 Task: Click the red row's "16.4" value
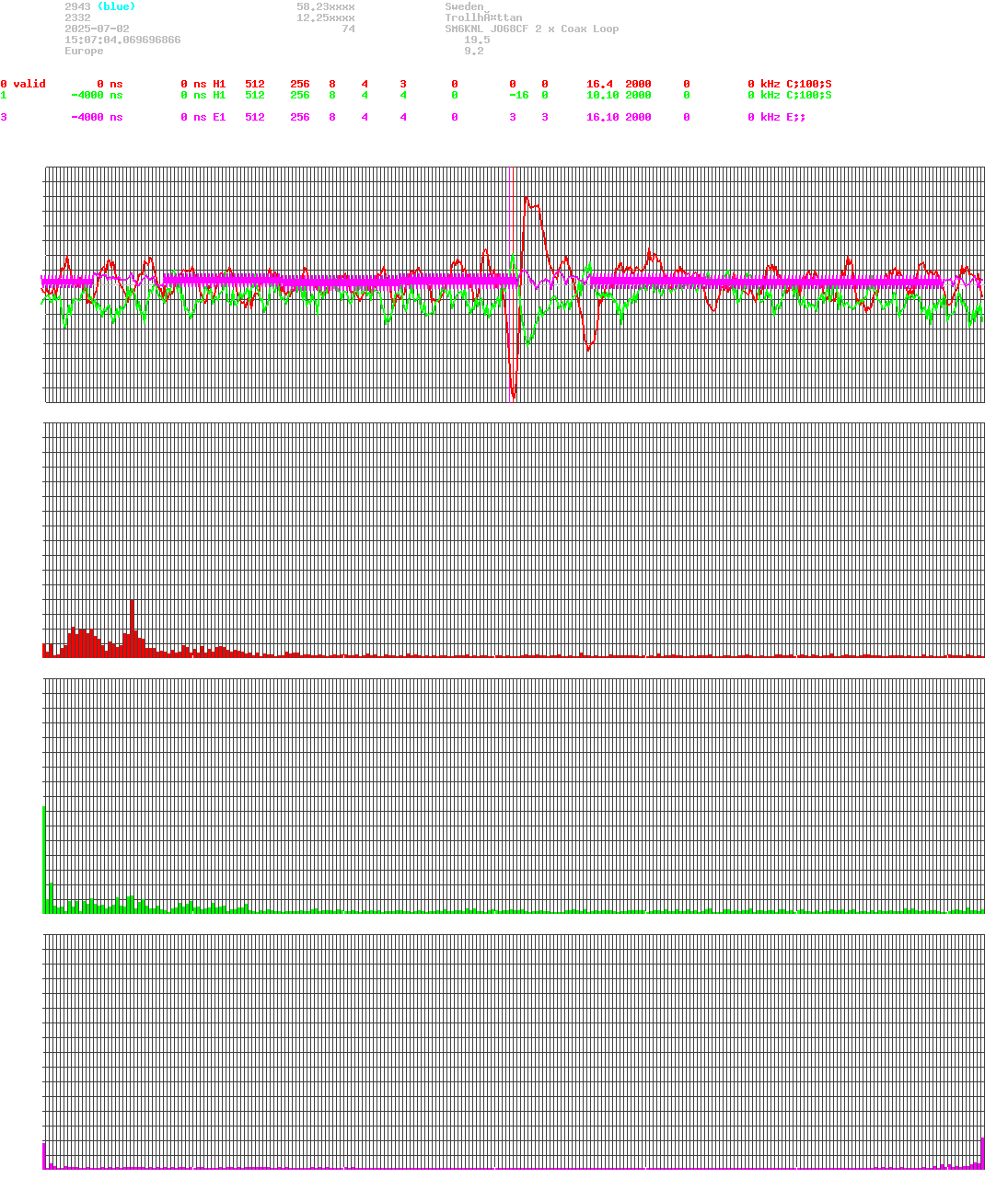pyautogui.click(x=599, y=84)
